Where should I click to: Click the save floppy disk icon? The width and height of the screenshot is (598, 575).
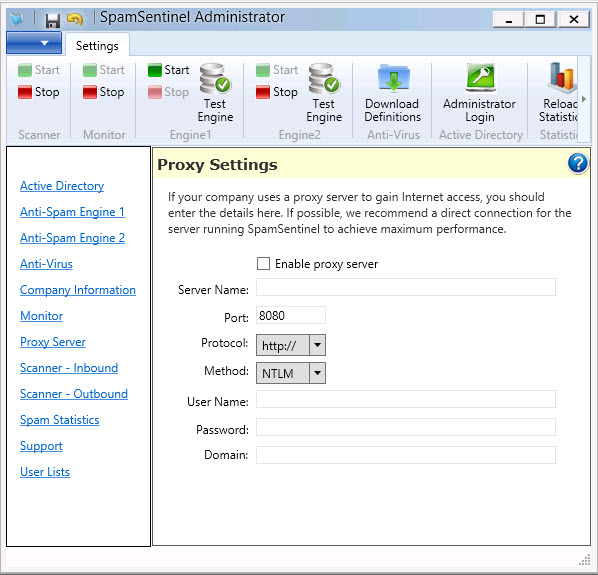click(x=53, y=20)
